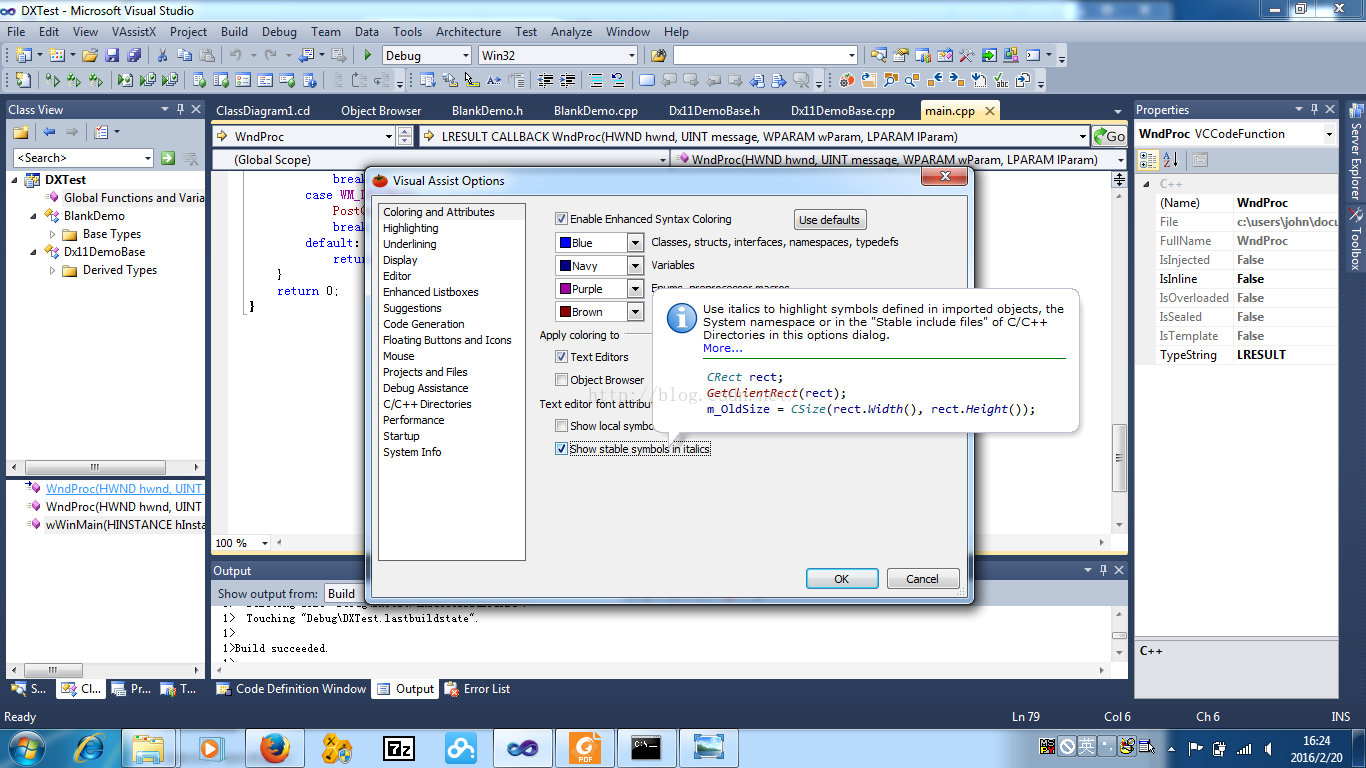Switch to the Error List tab

tap(477, 689)
